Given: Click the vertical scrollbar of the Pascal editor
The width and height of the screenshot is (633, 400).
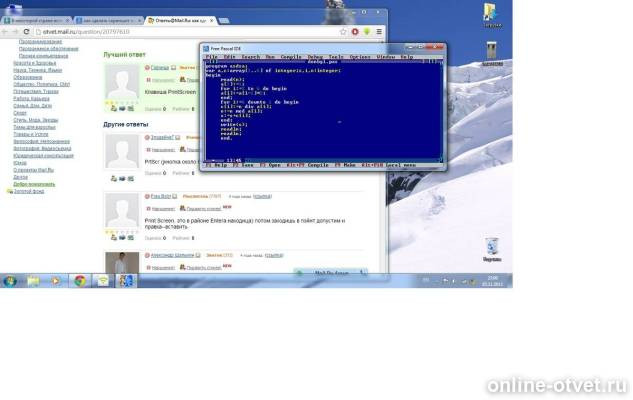Looking at the screenshot, I should [442, 111].
